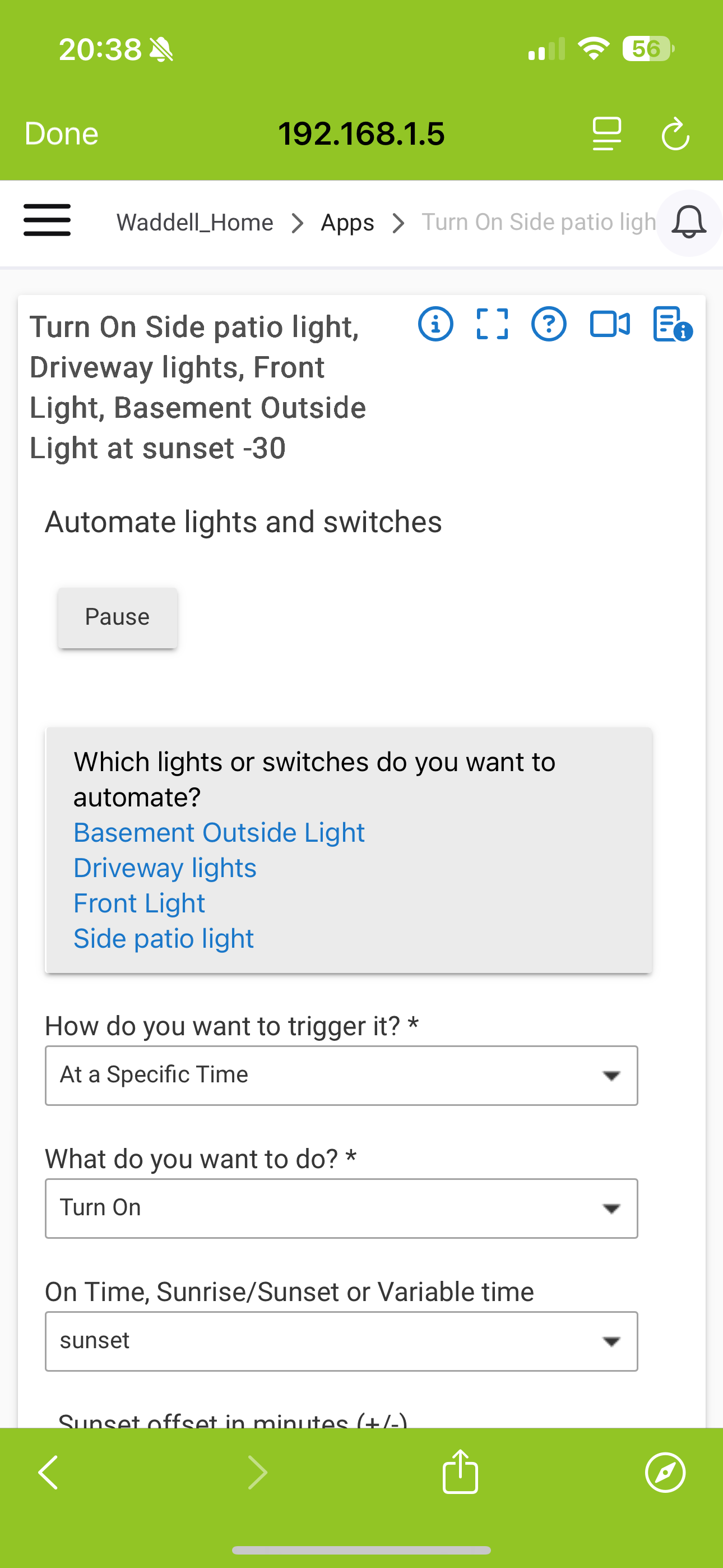The width and height of the screenshot is (723, 1568).
Task: Go to Waddell_Home breadcrumb
Action: [194, 223]
